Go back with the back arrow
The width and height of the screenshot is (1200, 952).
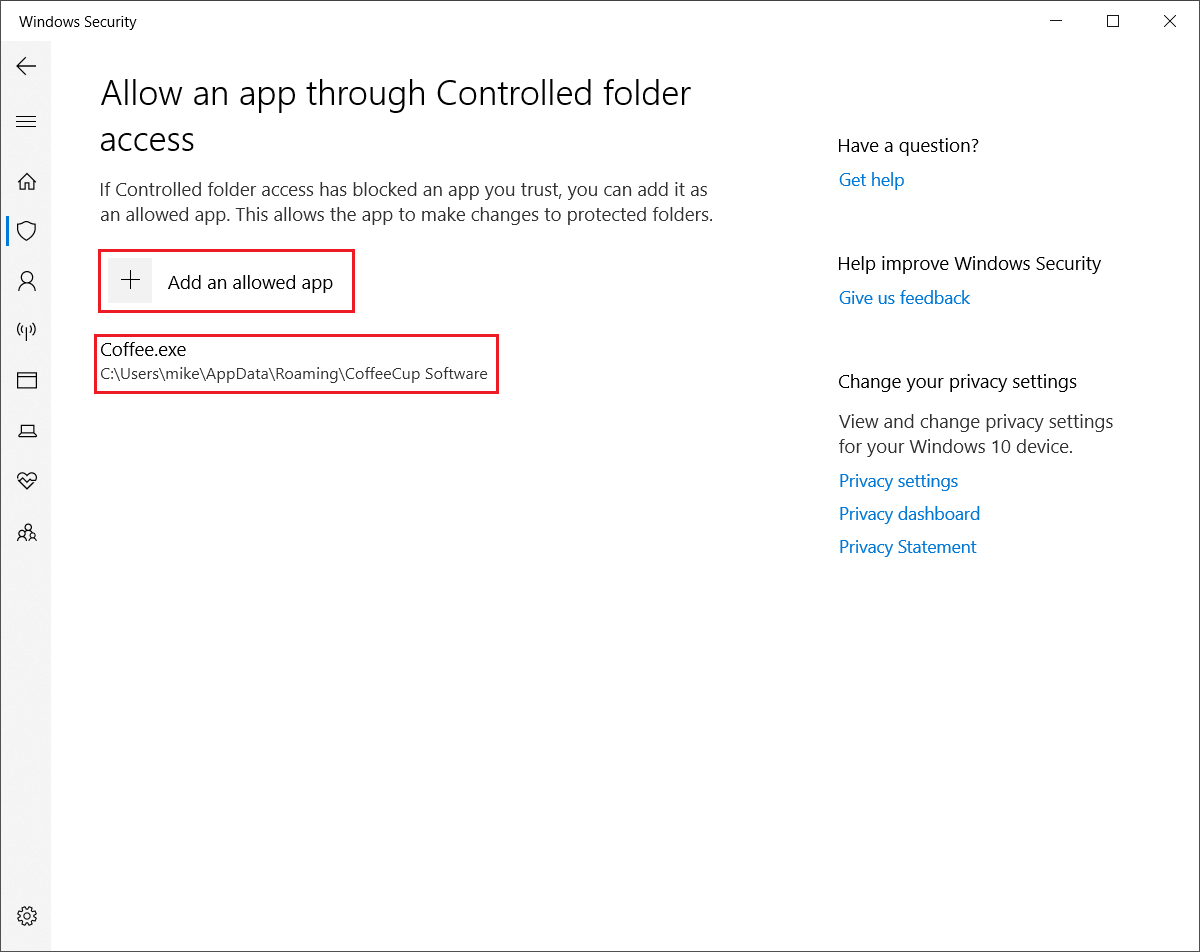(27, 66)
